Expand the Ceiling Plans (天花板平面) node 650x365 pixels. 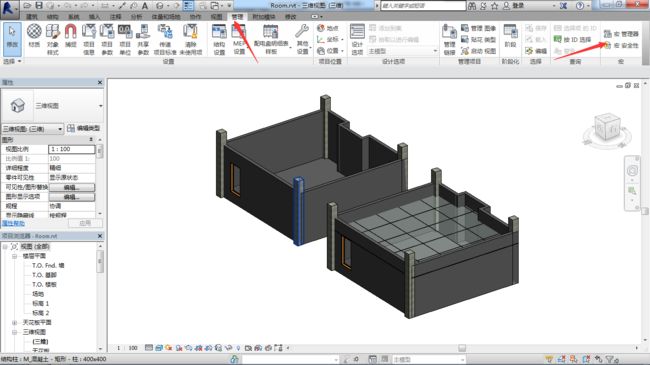(x=15, y=323)
